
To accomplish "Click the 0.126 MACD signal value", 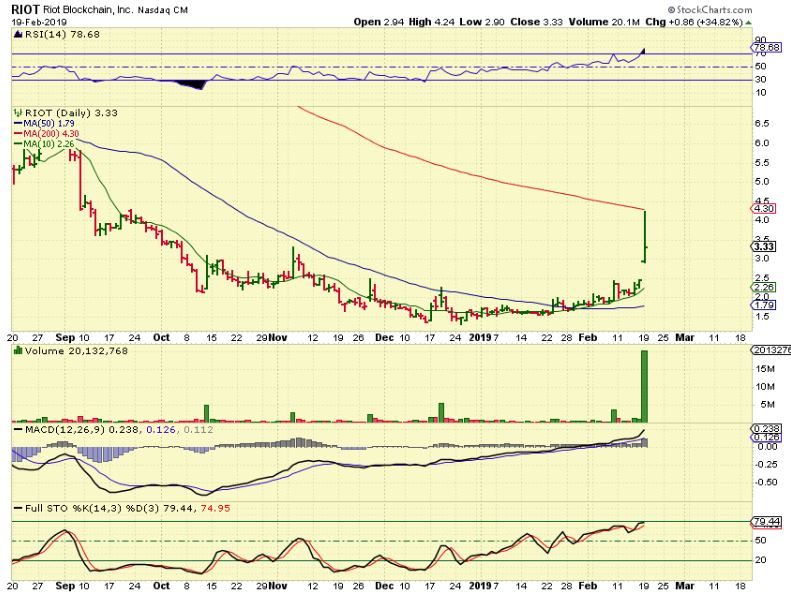I will point(161,430).
